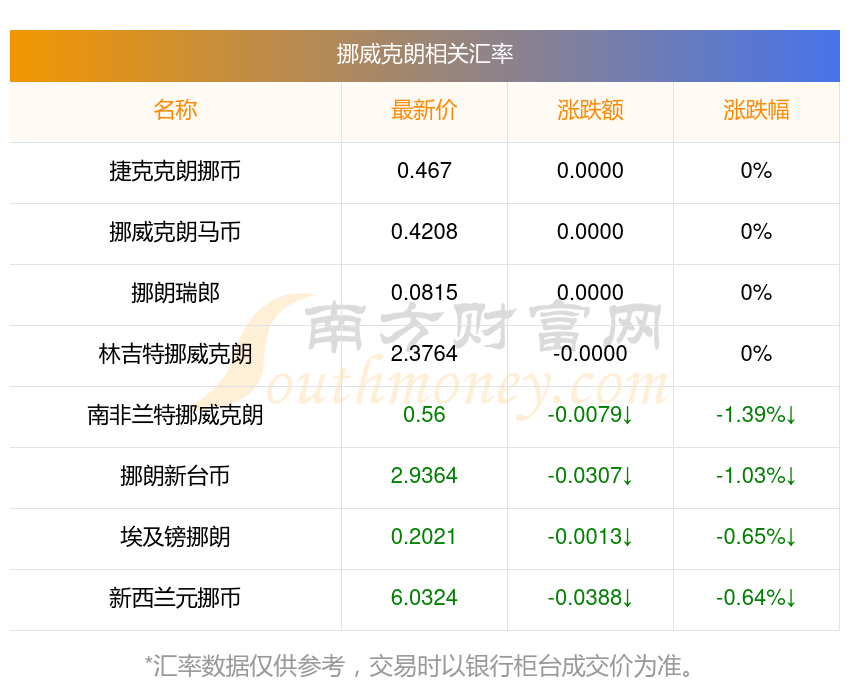Click the price value 0.467
850x698 pixels.
(x=424, y=171)
